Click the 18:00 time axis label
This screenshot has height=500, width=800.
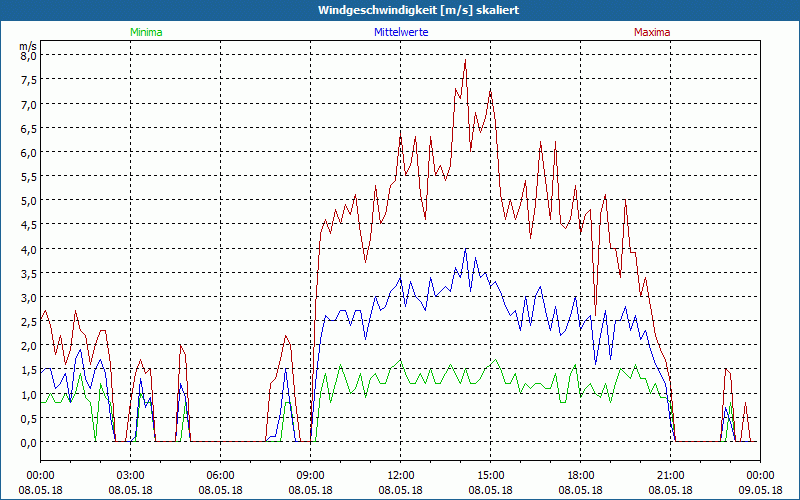click(x=580, y=476)
